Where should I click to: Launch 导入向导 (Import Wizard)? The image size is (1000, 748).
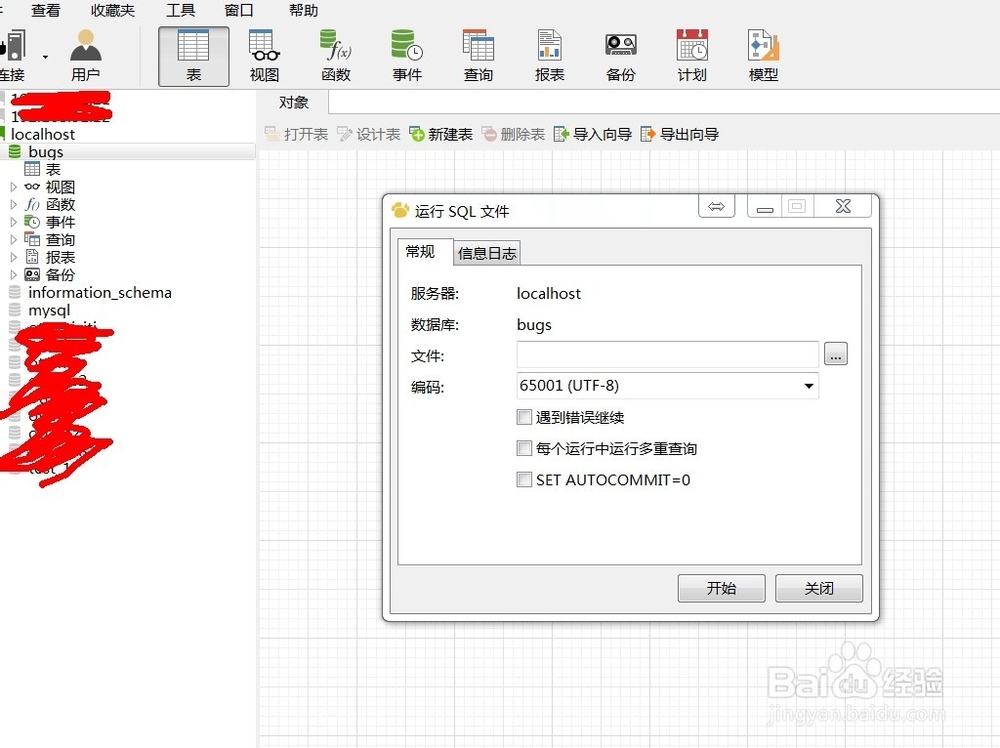pyautogui.click(x=592, y=134)
